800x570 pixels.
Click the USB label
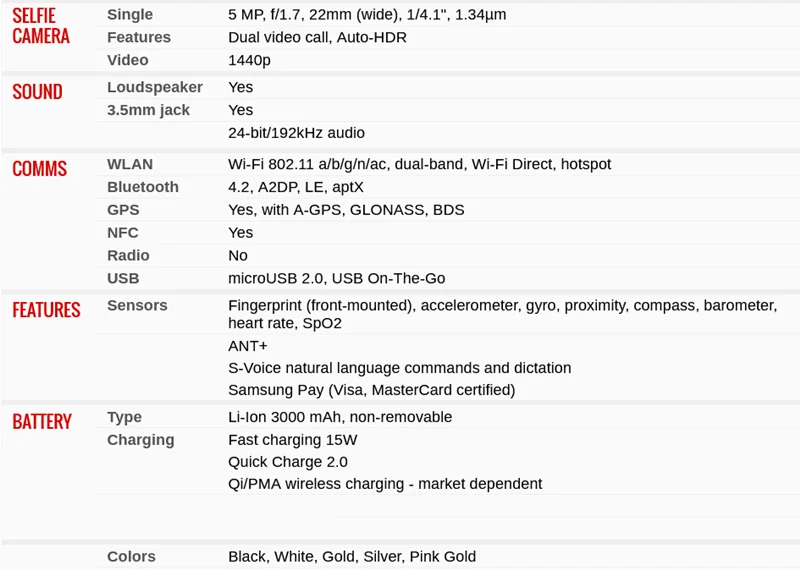123,278
